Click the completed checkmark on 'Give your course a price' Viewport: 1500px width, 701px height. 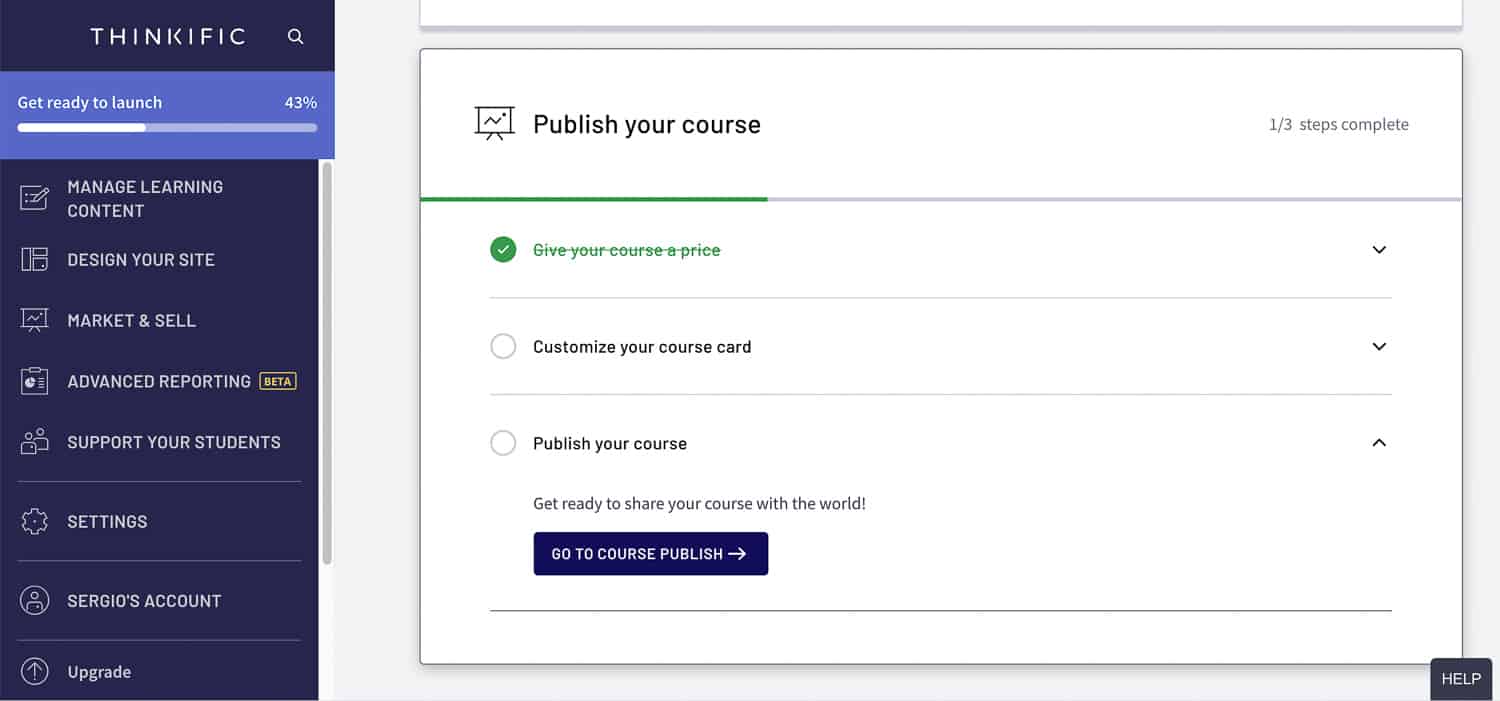pyautogui.click(x=503, y=249)
